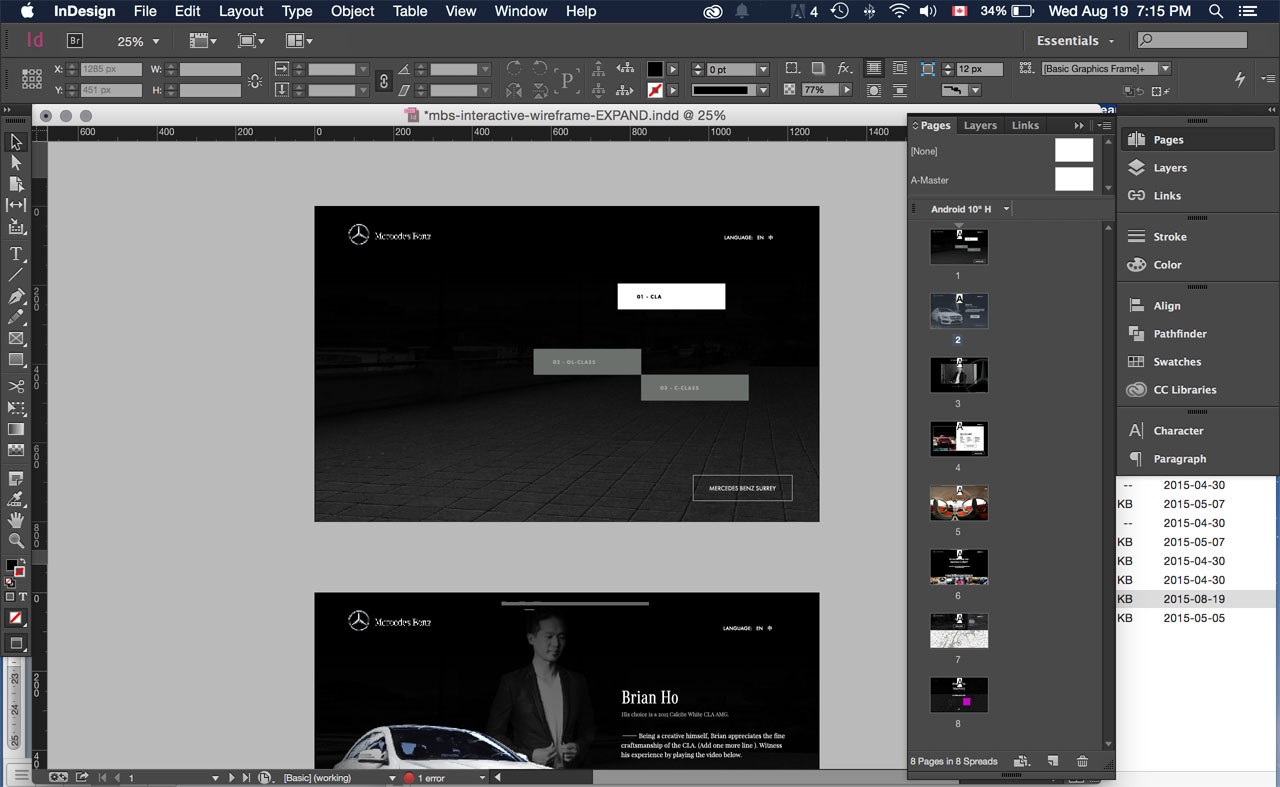Open the Object menu
This screenshot has width=1280, height=787.
tap(352, 11)
